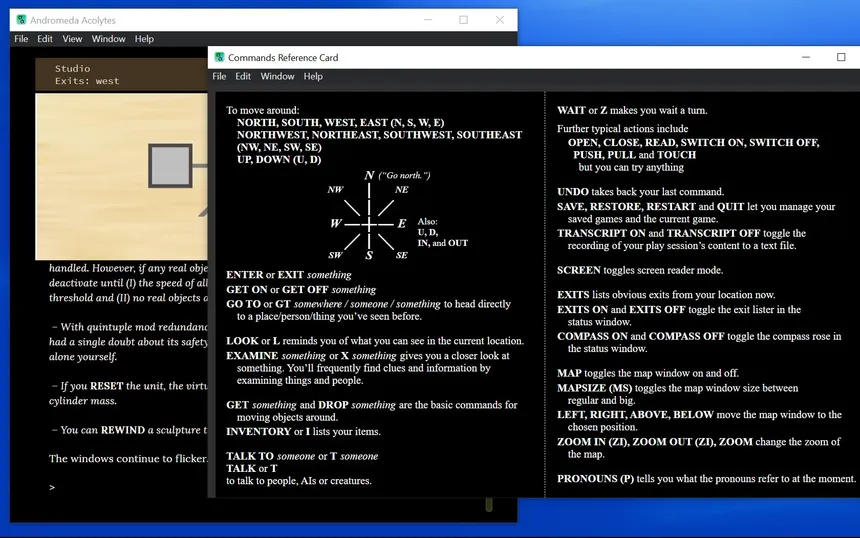This screenshot has height=538, width=860.
Task: Open Edit menu in Commands Reference Card window
Action: 243,76
